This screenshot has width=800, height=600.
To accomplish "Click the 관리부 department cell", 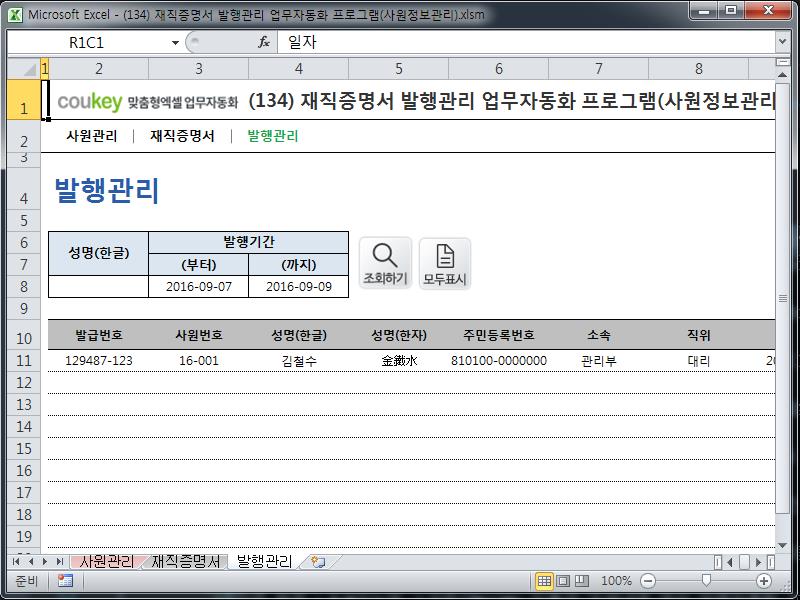I will pyautogui.click(x=598, y=361).
